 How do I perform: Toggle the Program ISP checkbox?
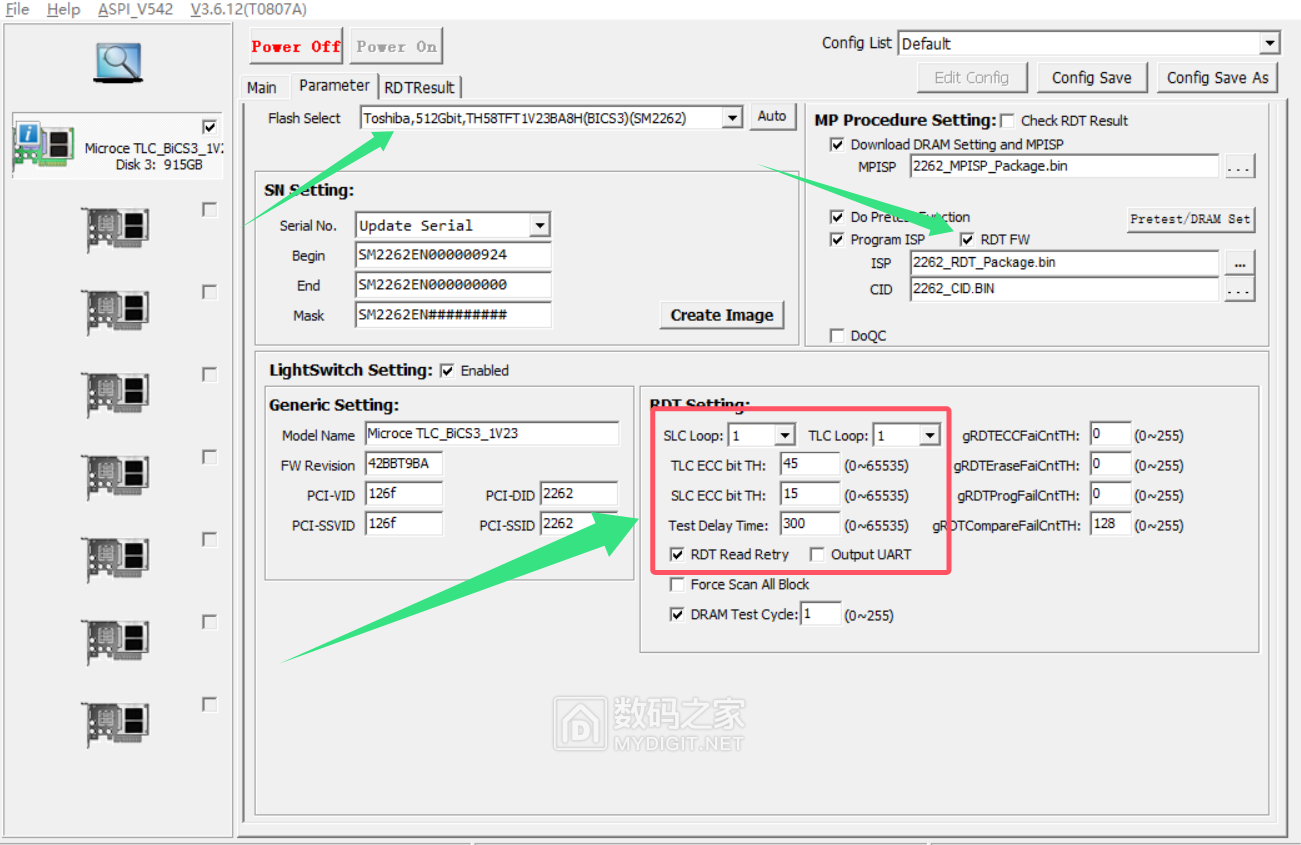coord(837,239)
